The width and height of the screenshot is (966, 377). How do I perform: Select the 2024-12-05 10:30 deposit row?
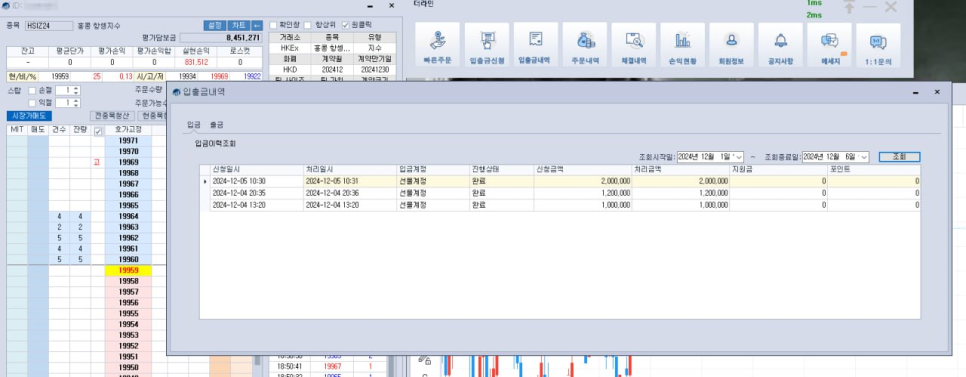coord(560,181)
